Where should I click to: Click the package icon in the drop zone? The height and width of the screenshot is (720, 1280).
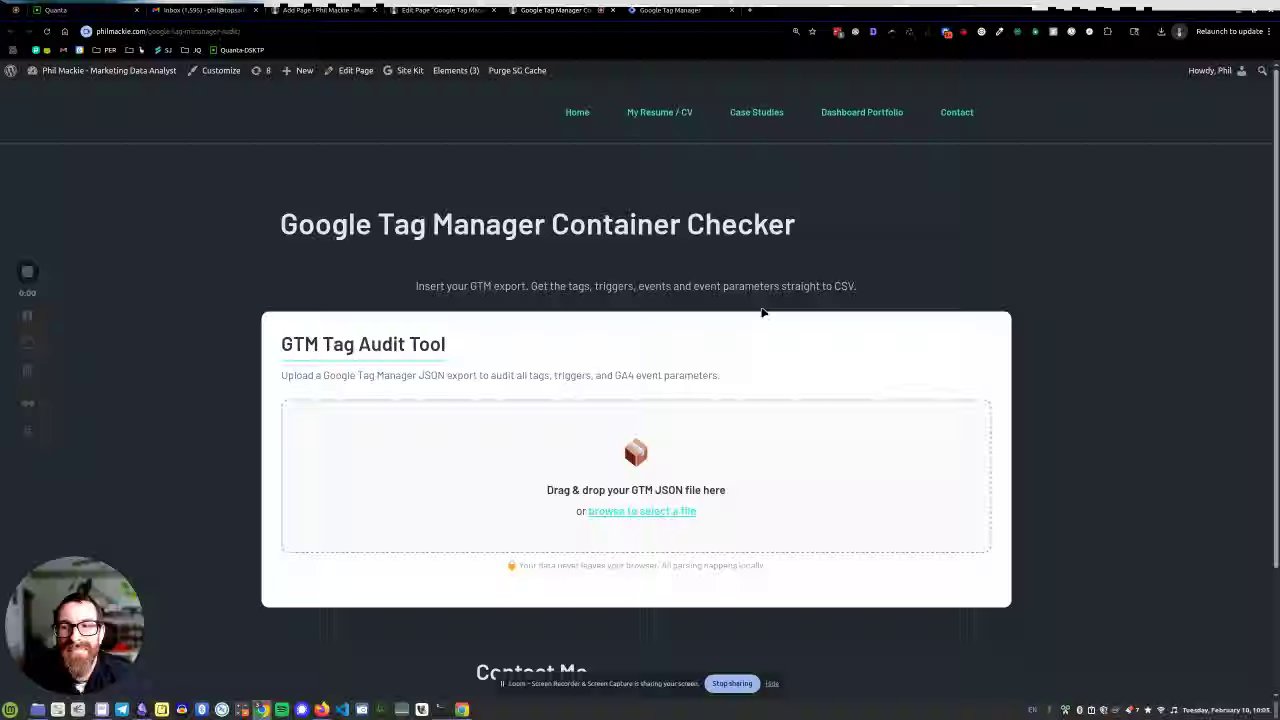pyautogui.click(x=636, y=453)
